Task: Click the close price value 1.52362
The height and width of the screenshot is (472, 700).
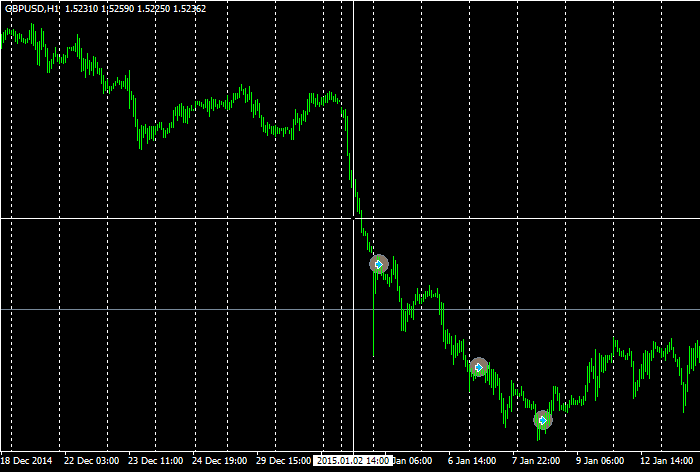Action: tap(189, 8)
